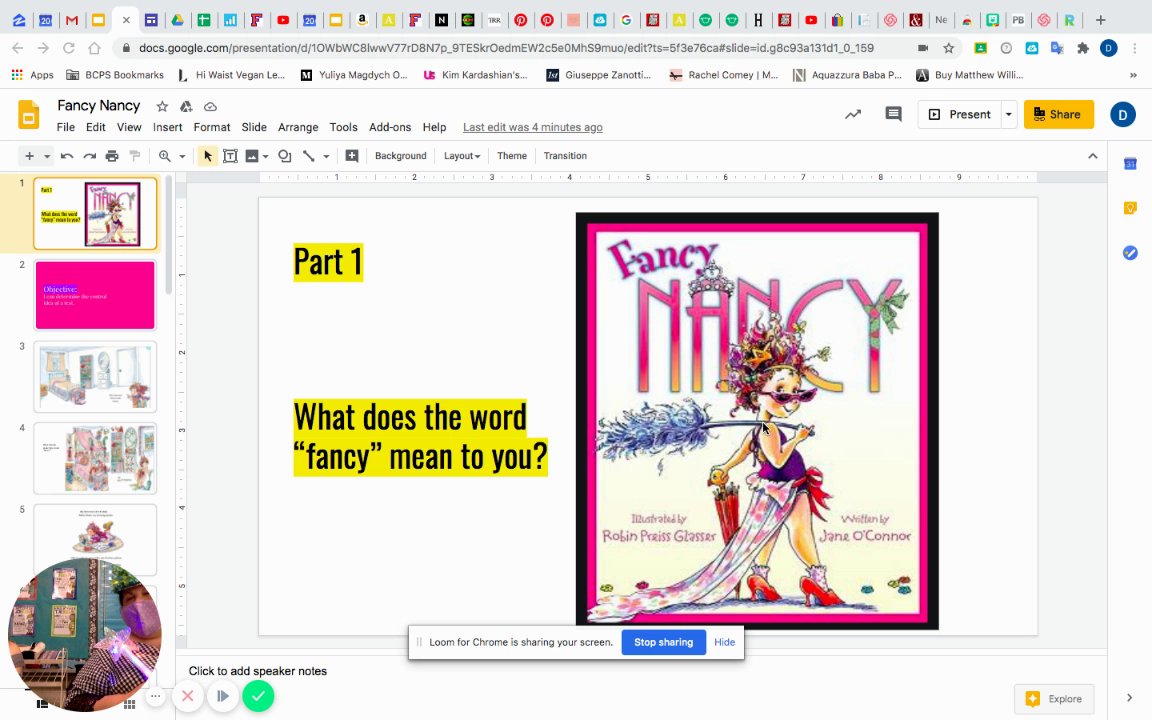Image resolution: width=1152 pixels, height=720 pixels.
Task: Click to add speaker notes field
Action: pyautogui.click(x=641, y=671)
